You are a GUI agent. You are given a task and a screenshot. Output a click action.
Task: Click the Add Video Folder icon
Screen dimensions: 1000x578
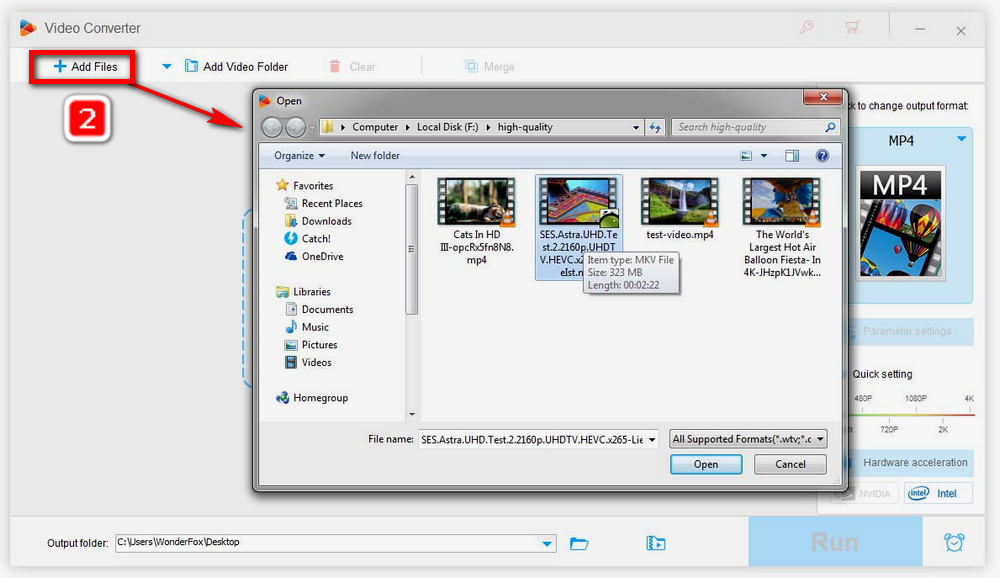pos(190,66)
